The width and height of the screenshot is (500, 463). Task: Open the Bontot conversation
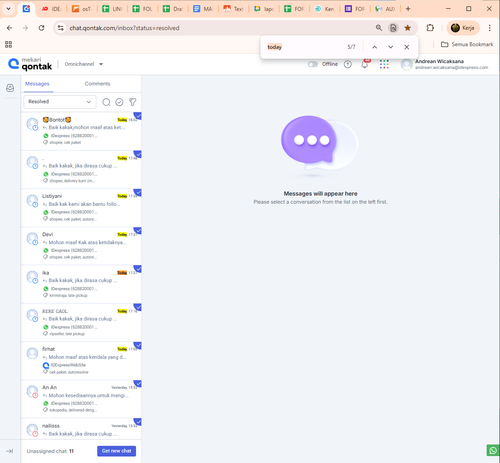(81, 131)
